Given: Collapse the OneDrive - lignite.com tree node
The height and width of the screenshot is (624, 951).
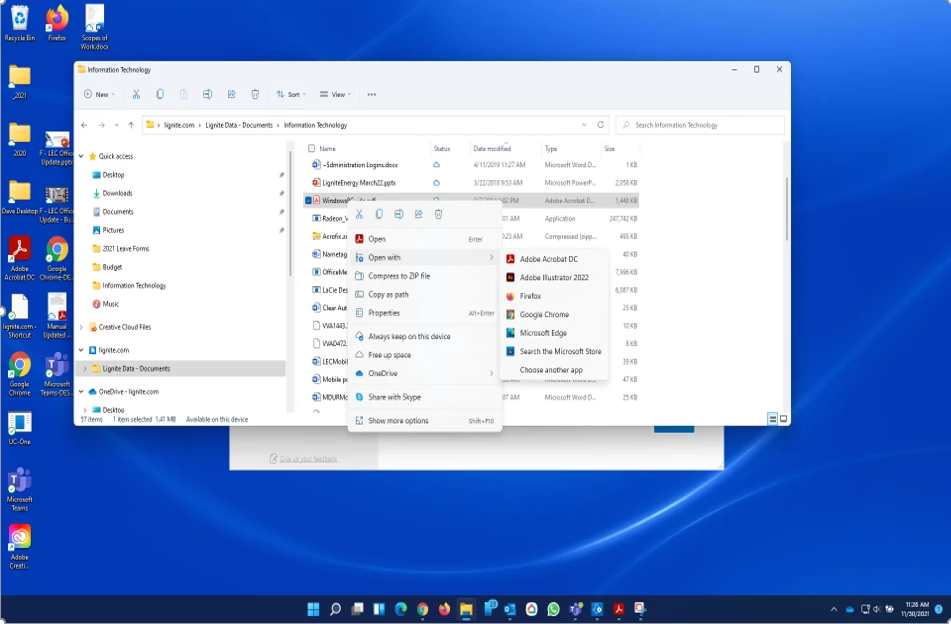Looking at the screenshot, I should coord(81,392).
